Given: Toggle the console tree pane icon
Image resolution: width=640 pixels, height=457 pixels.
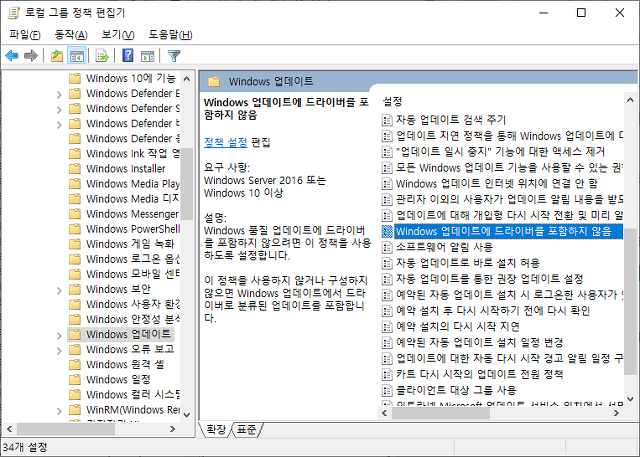Looking at the screenshot, I should pyautogui.click(x=77, y=55).
